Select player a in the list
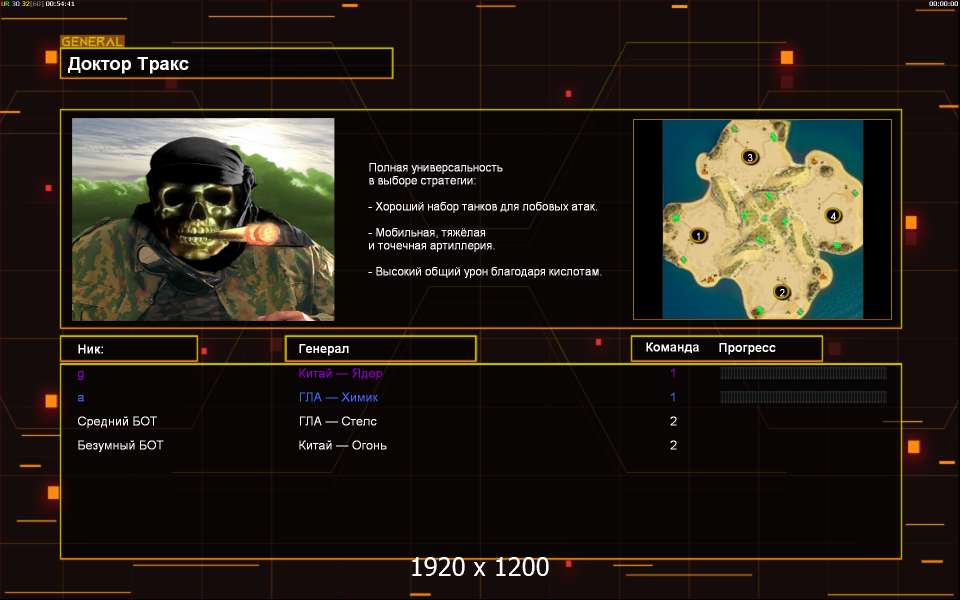Screen dimensions: 960x600 pos(81,397)
